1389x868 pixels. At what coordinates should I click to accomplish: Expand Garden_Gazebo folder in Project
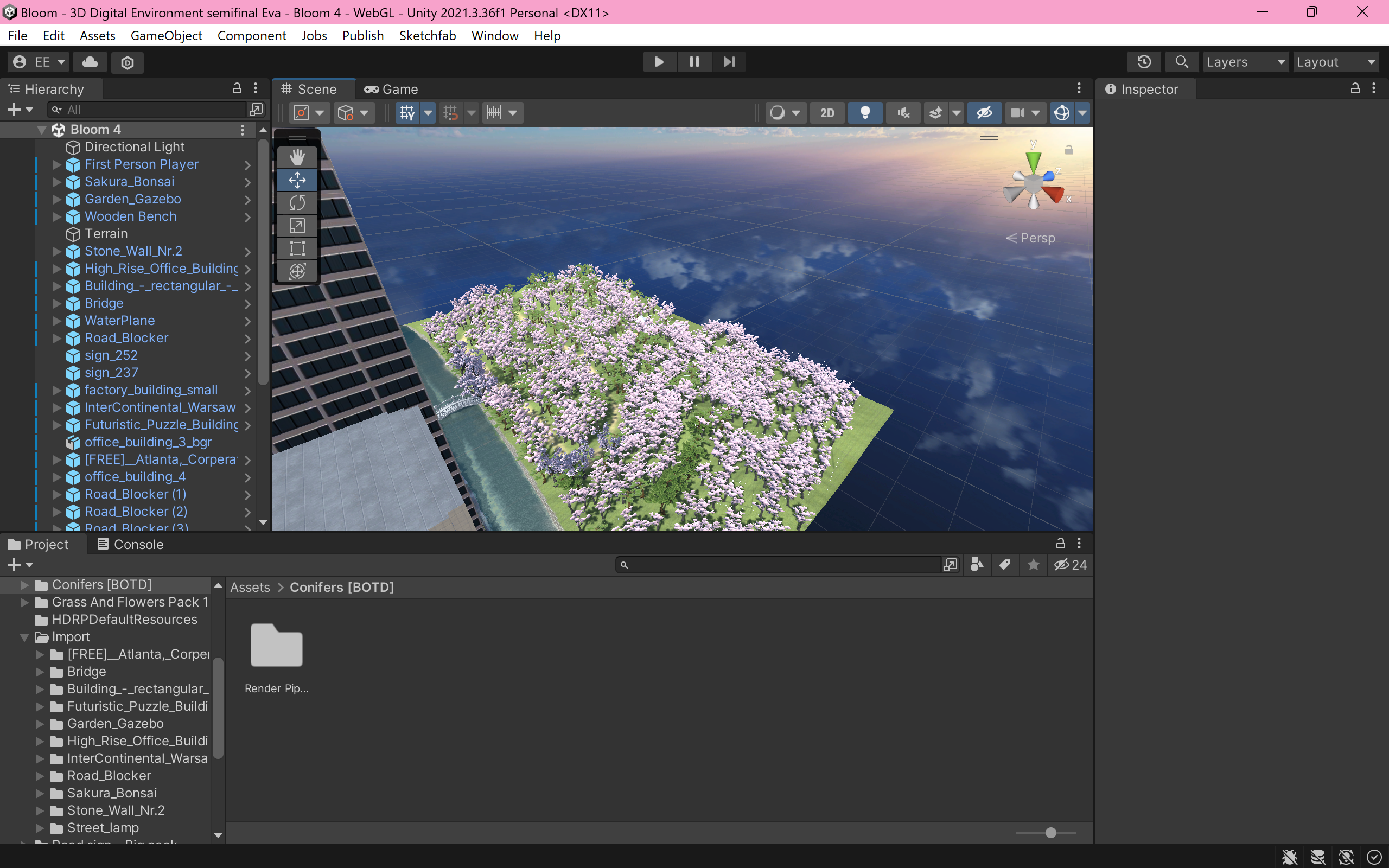click(x=40, y=724)
